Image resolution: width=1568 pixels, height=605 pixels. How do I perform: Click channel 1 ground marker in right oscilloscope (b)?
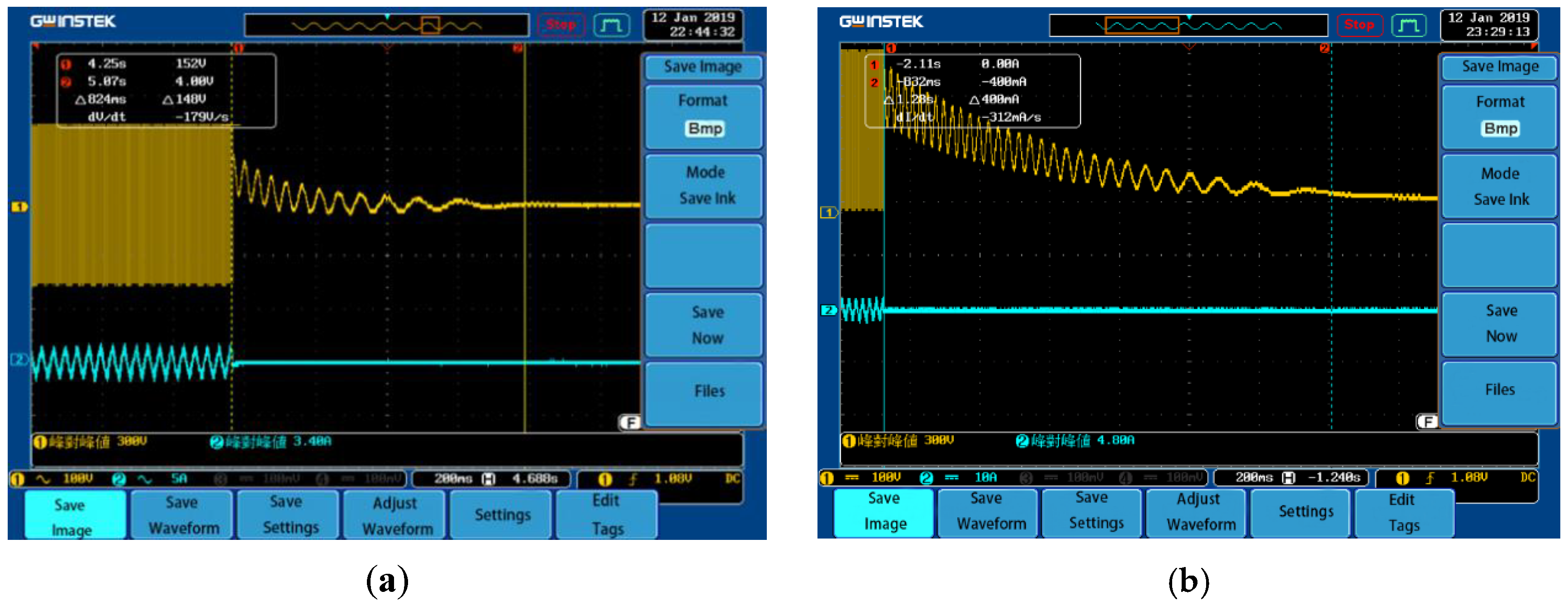tap(829, 213)
